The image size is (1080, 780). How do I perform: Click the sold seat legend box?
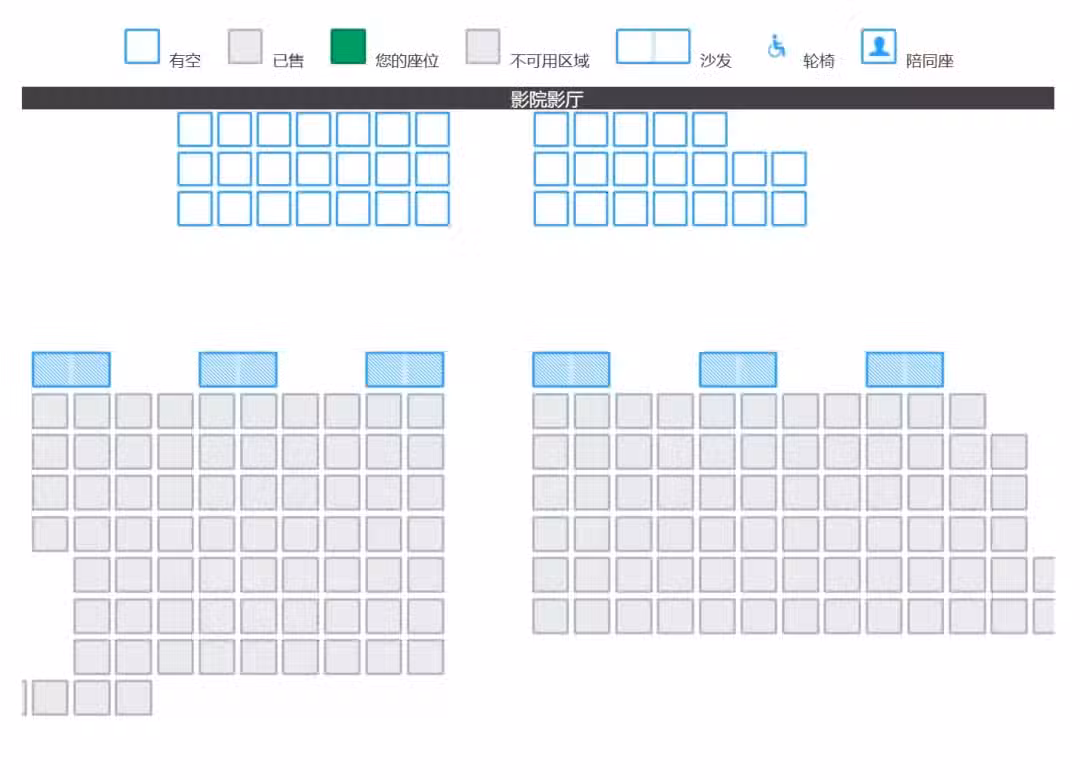pyautogui.click(x=245, y=47)
